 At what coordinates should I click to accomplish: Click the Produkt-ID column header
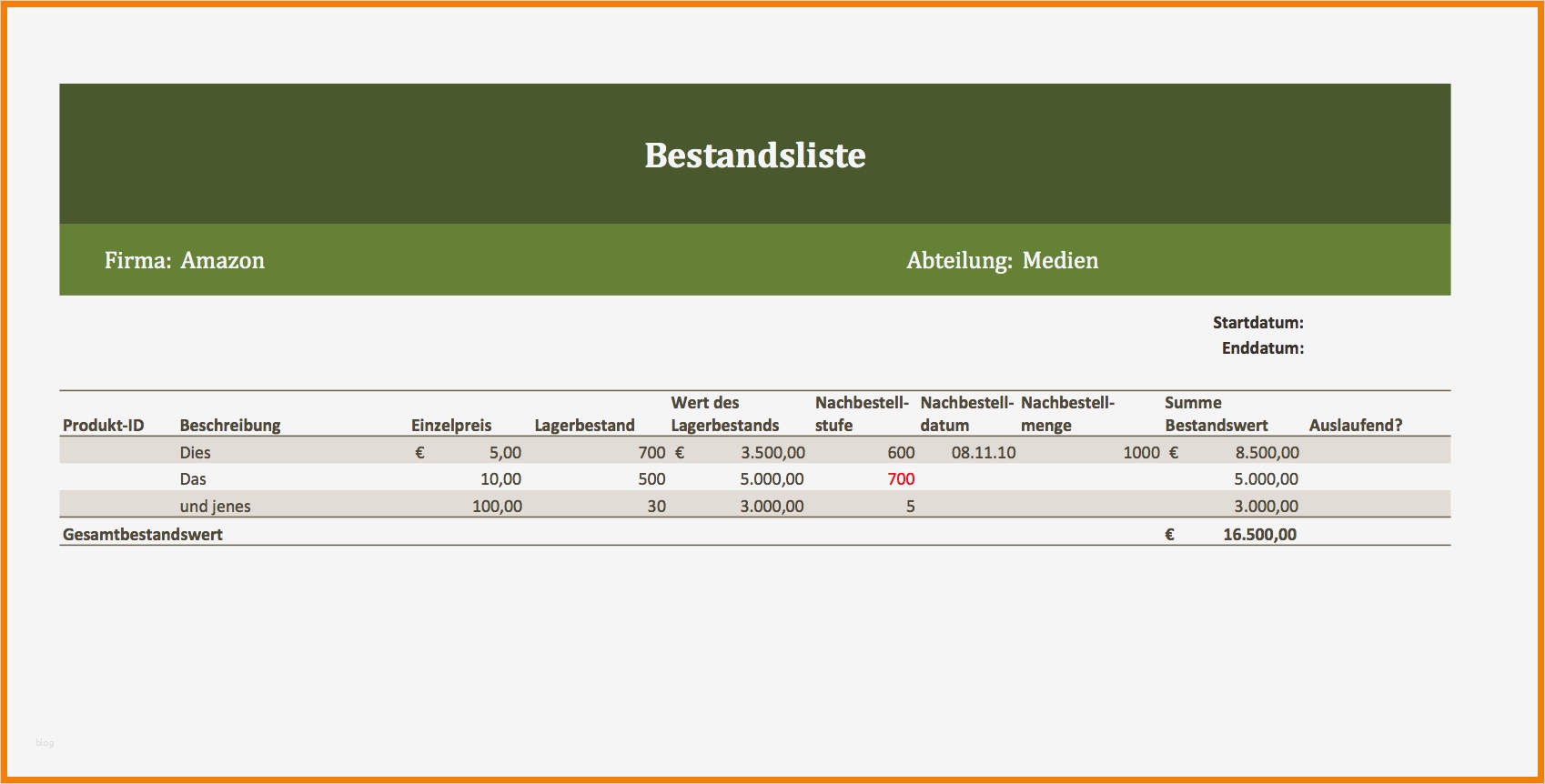[103, 425]
